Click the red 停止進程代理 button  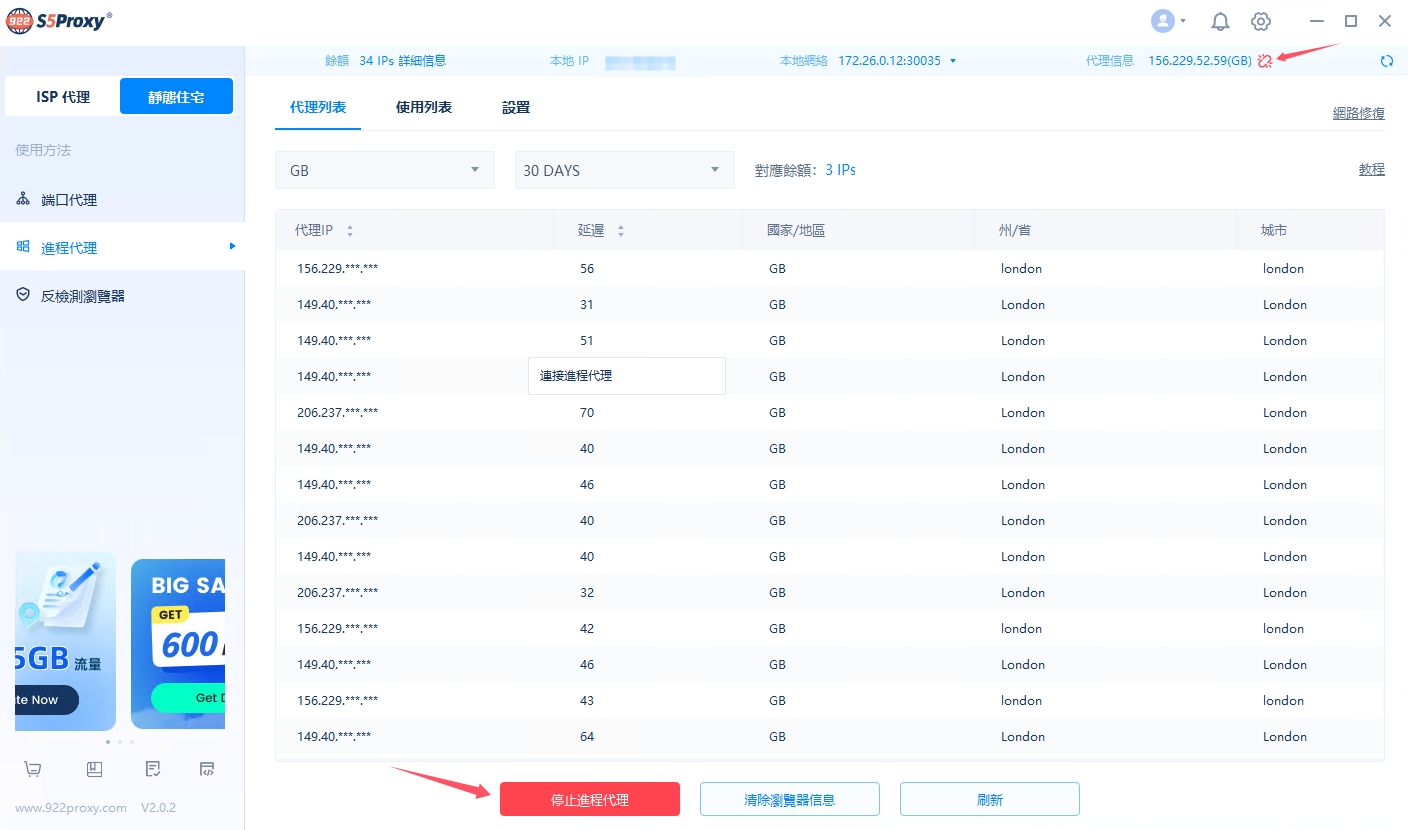click(x=590, y=800)
